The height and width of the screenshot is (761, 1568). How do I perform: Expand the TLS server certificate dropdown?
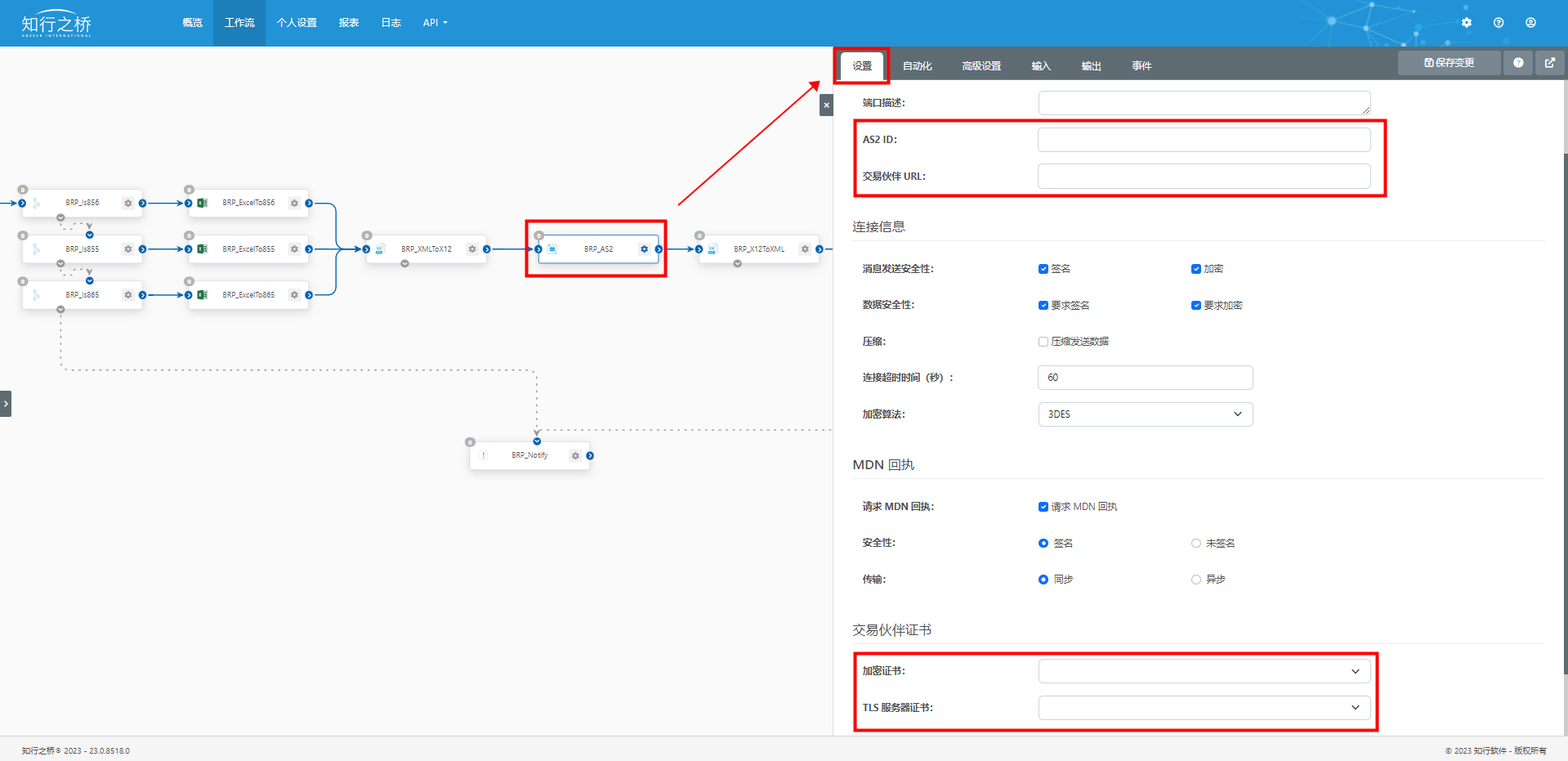1204,708
